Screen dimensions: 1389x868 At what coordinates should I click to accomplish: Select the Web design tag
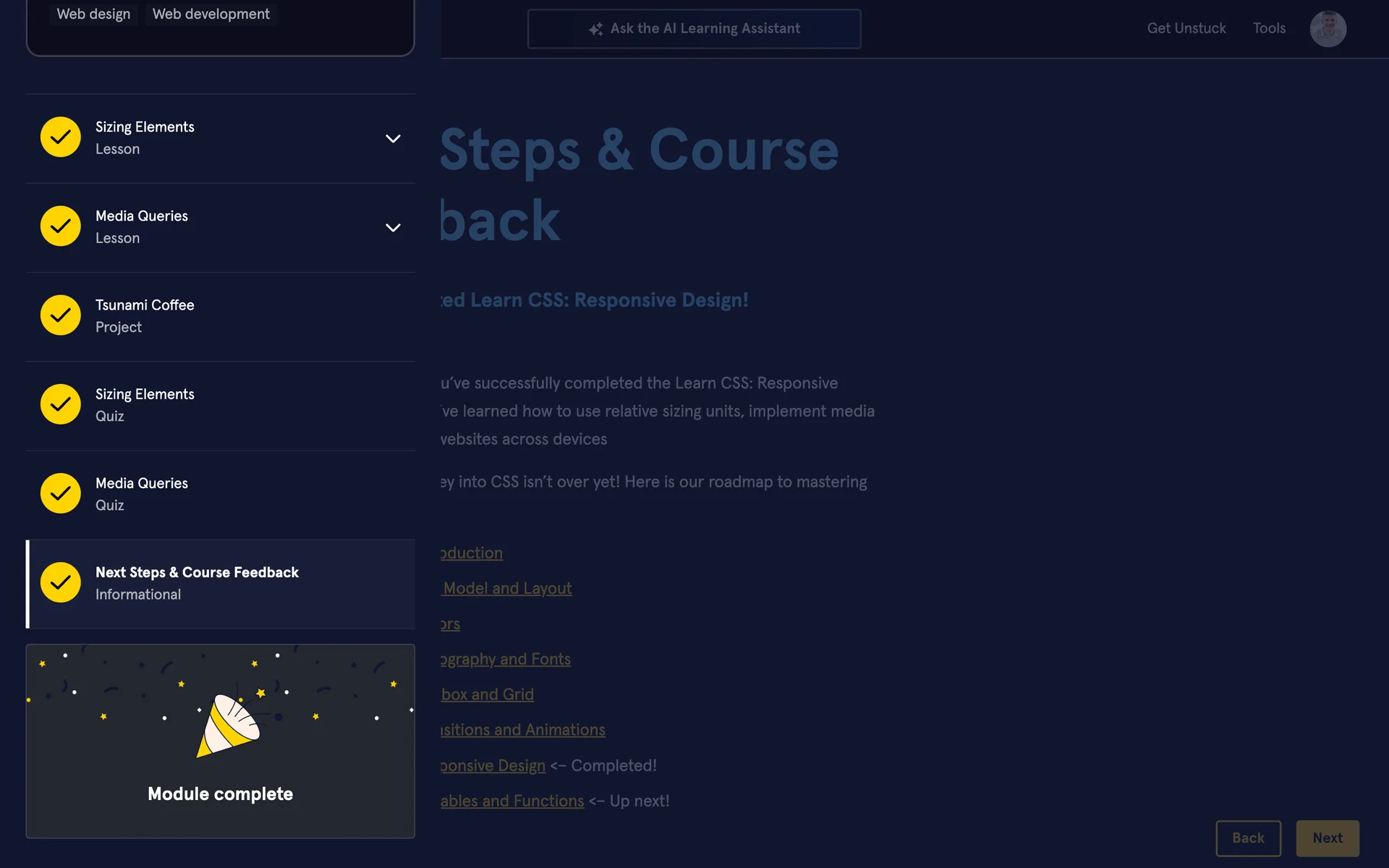coord(93,14)
